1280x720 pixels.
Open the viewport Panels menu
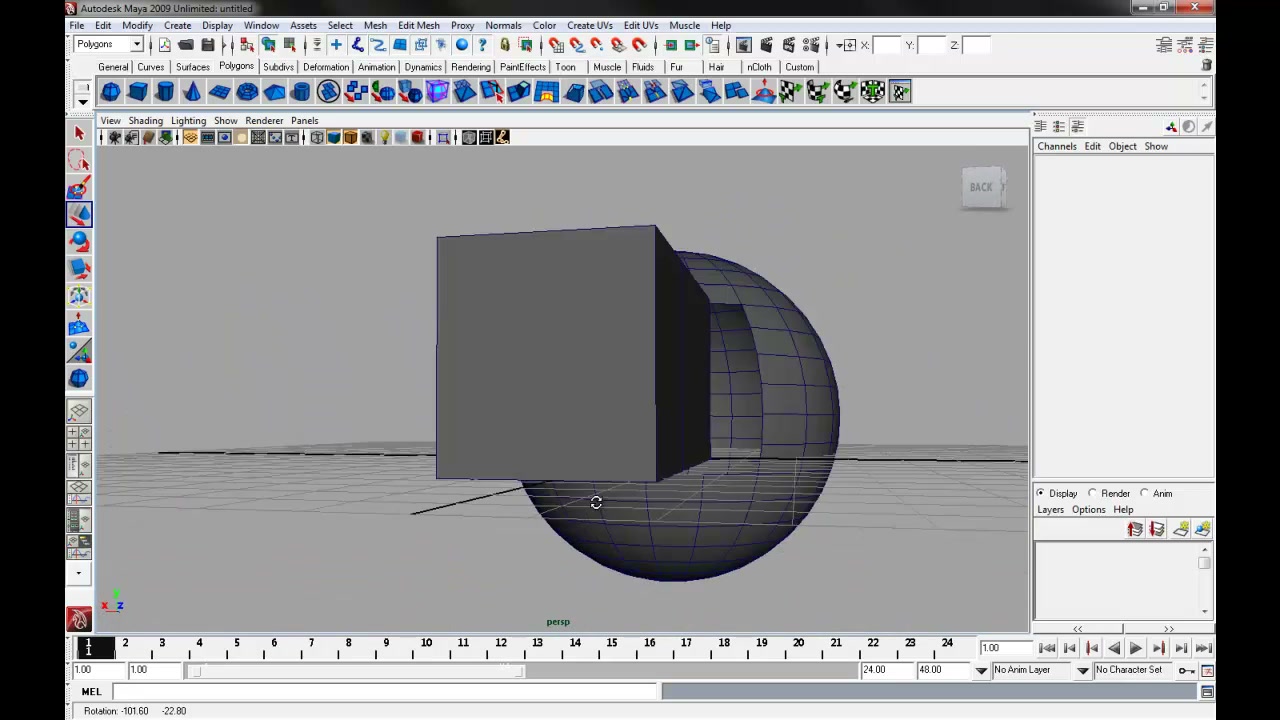click(x=304, y=120)
